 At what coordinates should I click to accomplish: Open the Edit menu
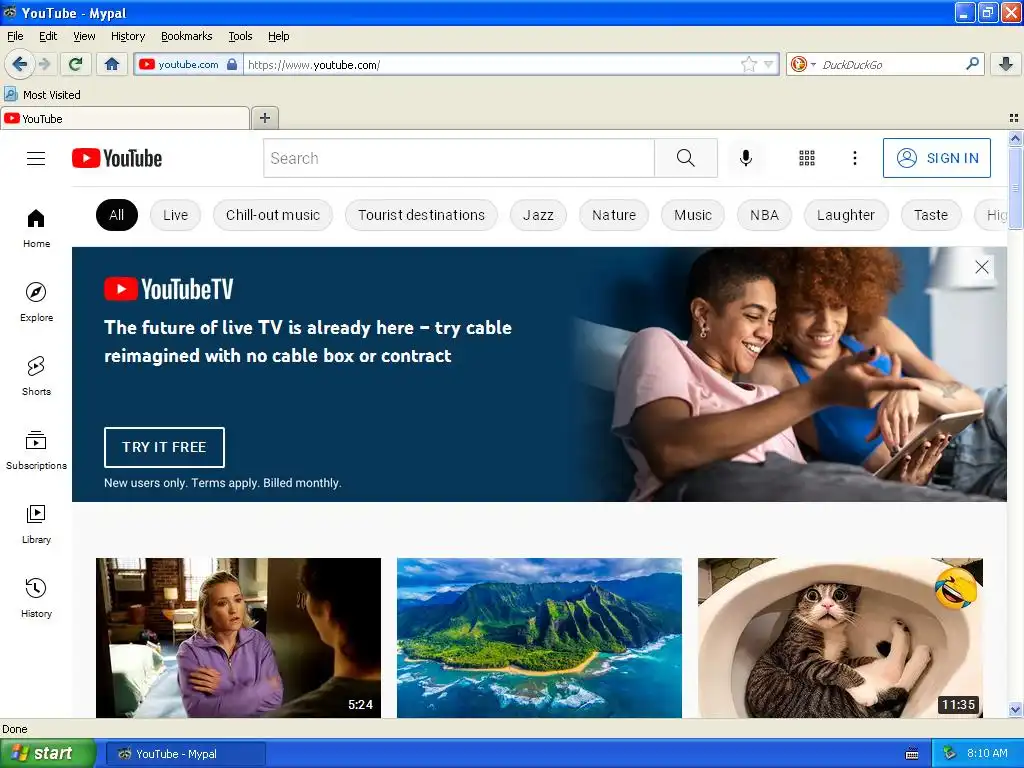click(x=48, y=36)
